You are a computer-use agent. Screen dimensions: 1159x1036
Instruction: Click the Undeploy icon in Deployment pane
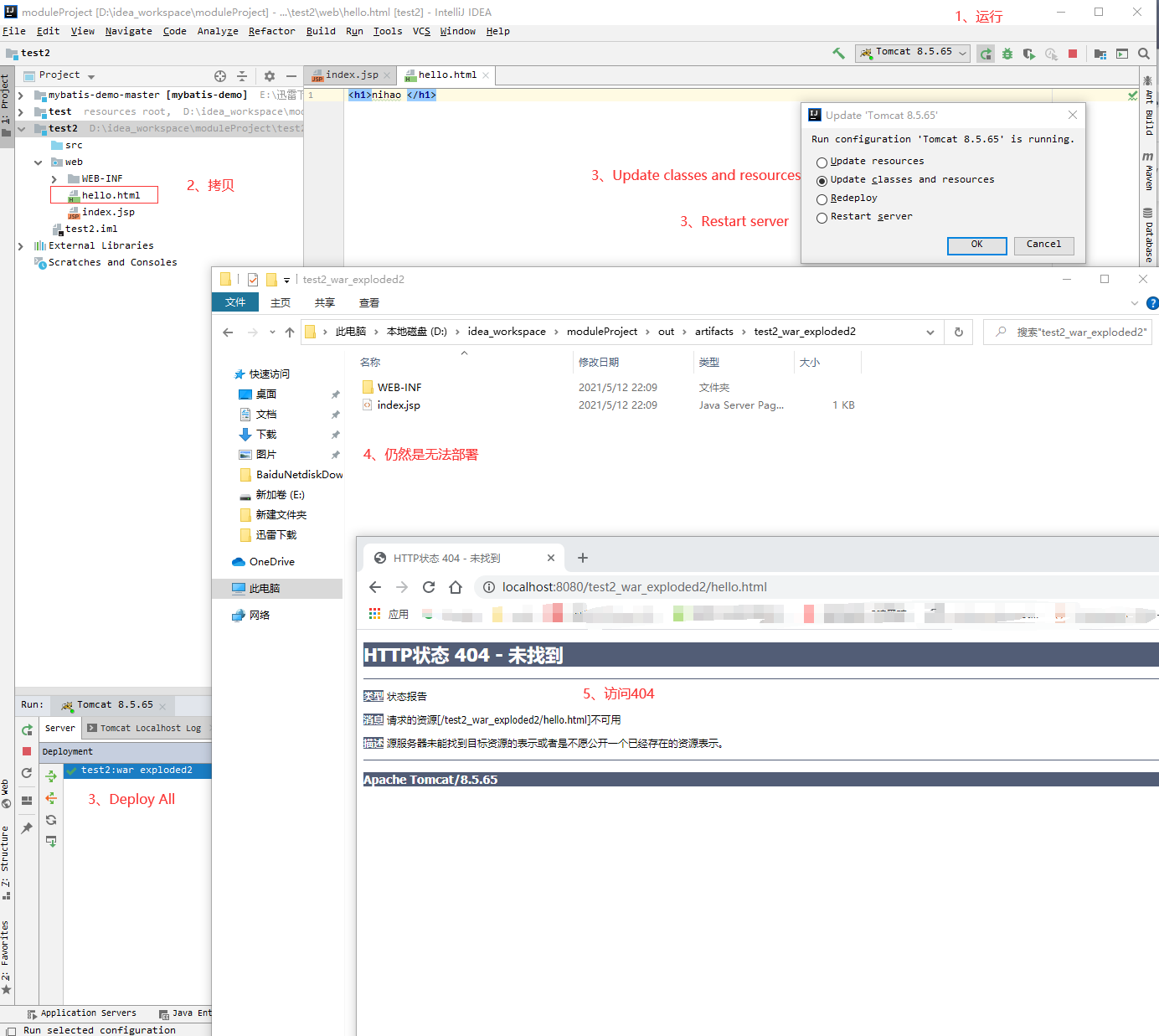[51, 798]
